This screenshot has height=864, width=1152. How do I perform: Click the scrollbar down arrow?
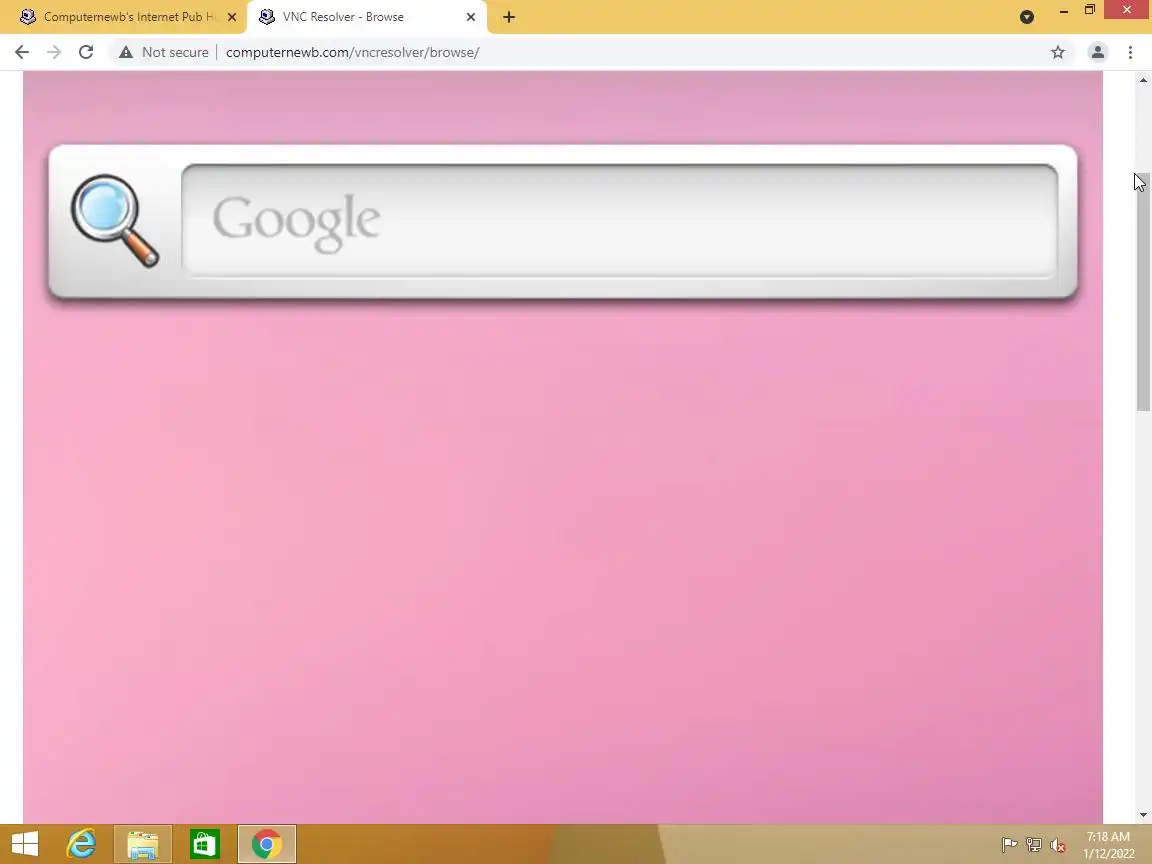(1143, 815)
